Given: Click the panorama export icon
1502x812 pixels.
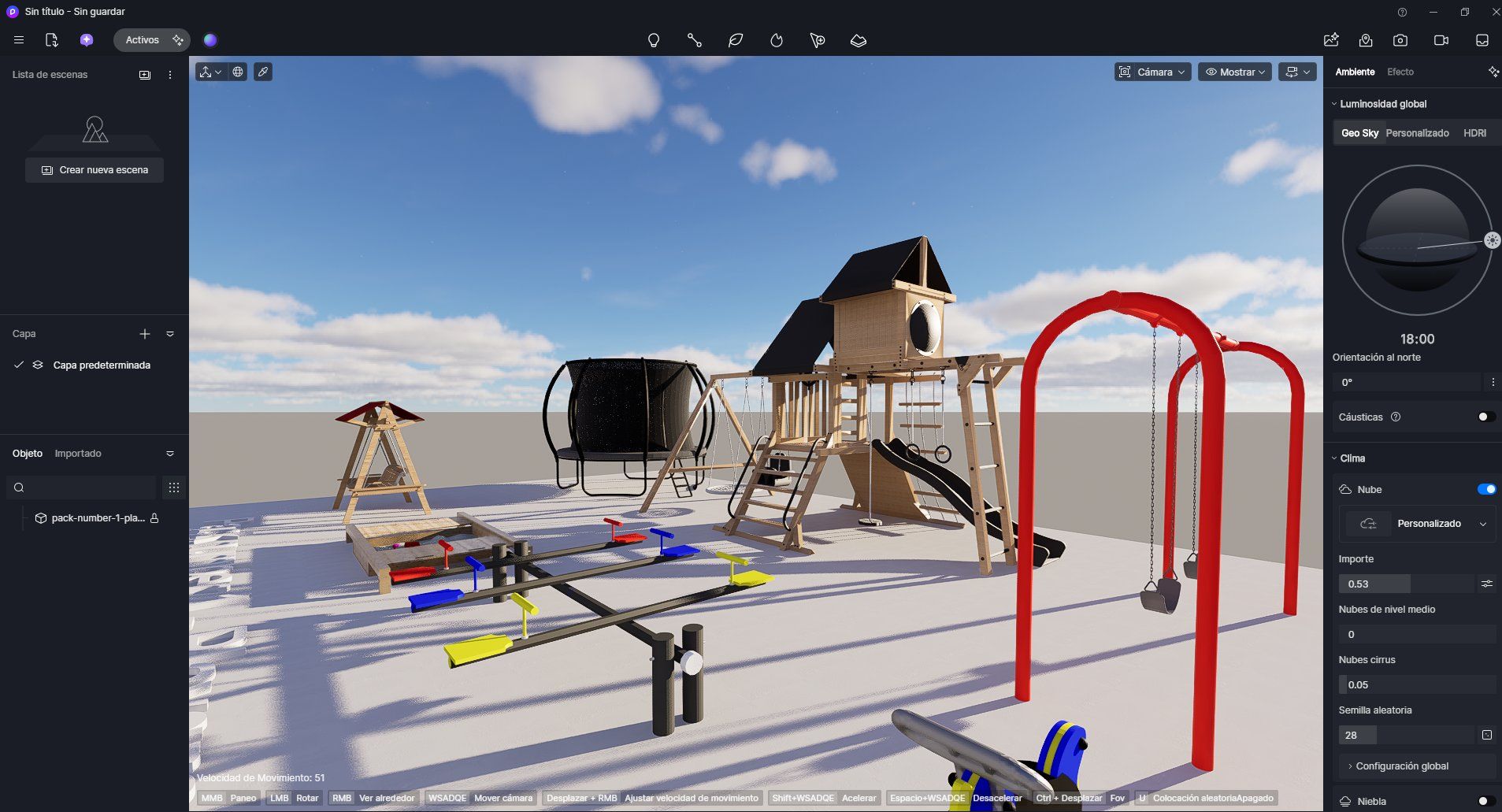Looking at the screenshot, I should pyautogui.click(x=1366, y=40).
